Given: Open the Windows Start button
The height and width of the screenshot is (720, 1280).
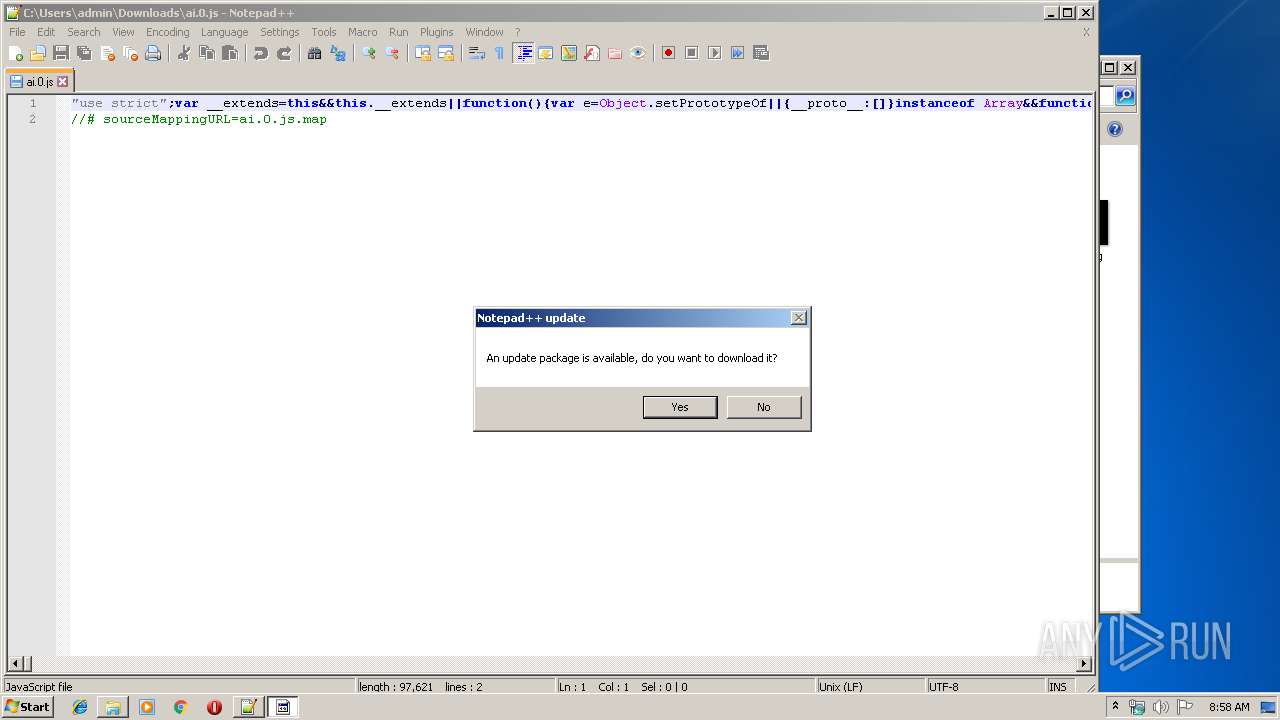Looking at the screenshot, I should click(x=27, y=707).
